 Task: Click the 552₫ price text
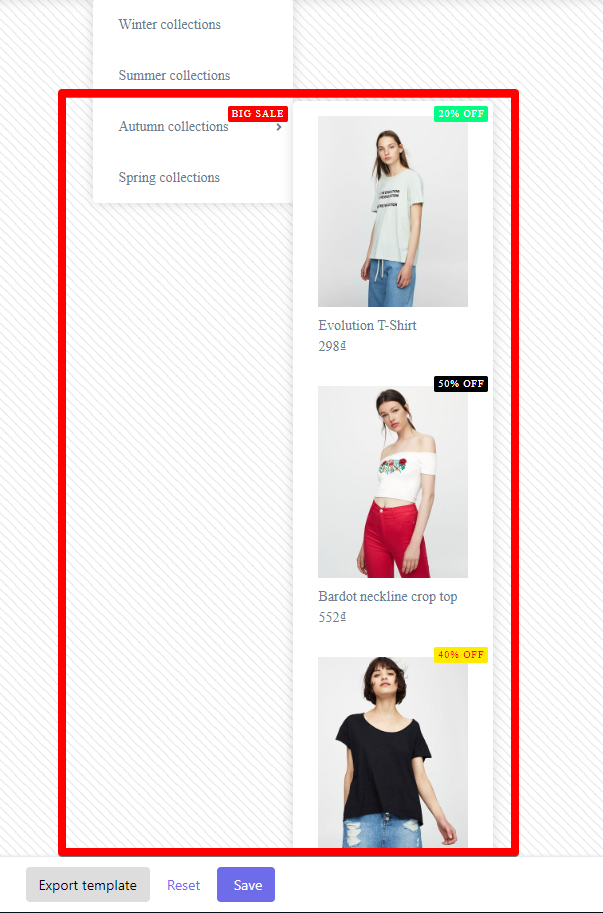332,617
